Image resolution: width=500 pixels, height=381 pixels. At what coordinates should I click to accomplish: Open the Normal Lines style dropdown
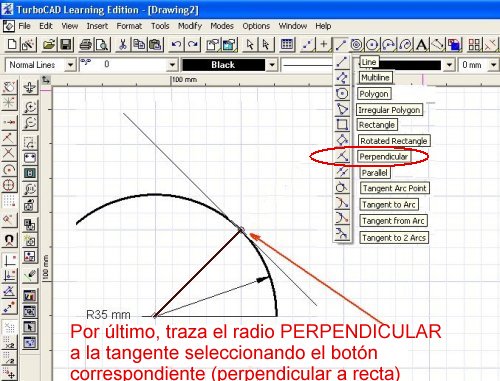coord(40,65)
